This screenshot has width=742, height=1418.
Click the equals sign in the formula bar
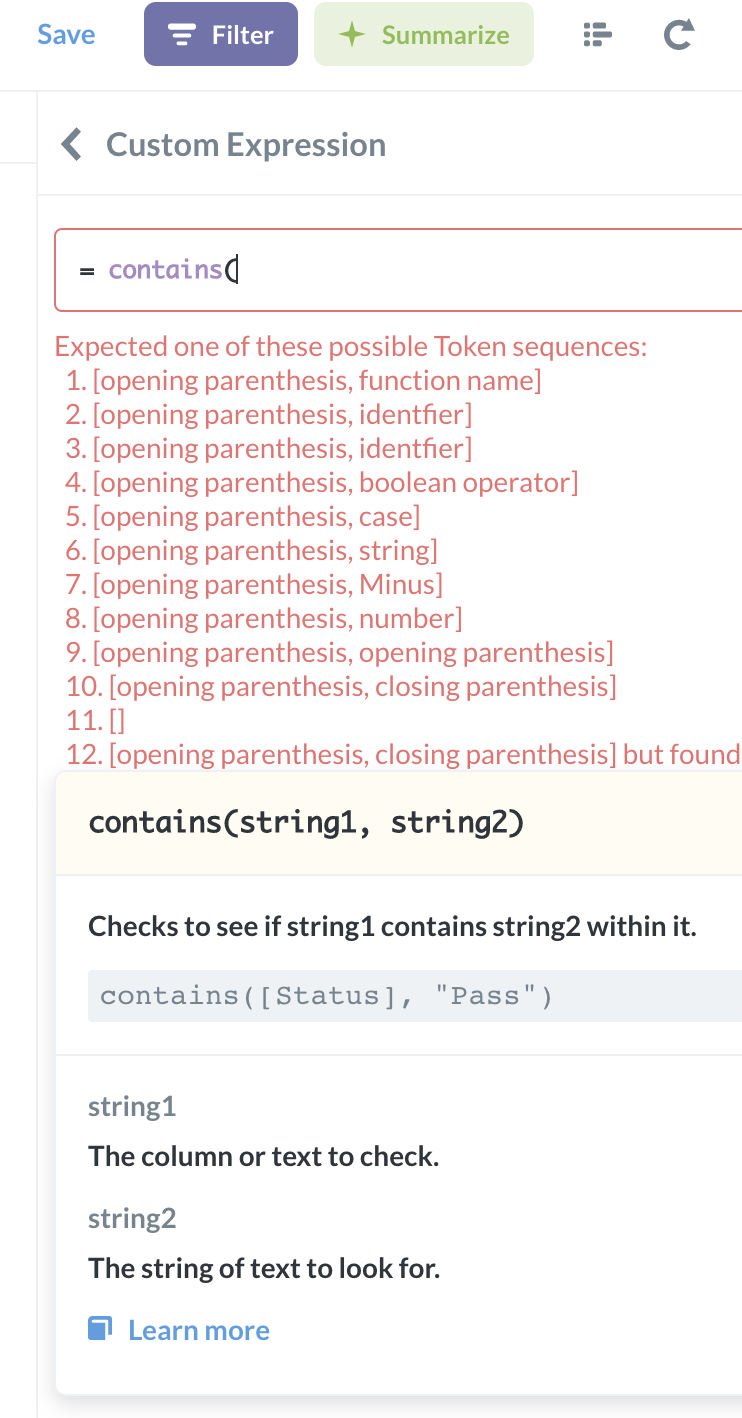(87, 270)
